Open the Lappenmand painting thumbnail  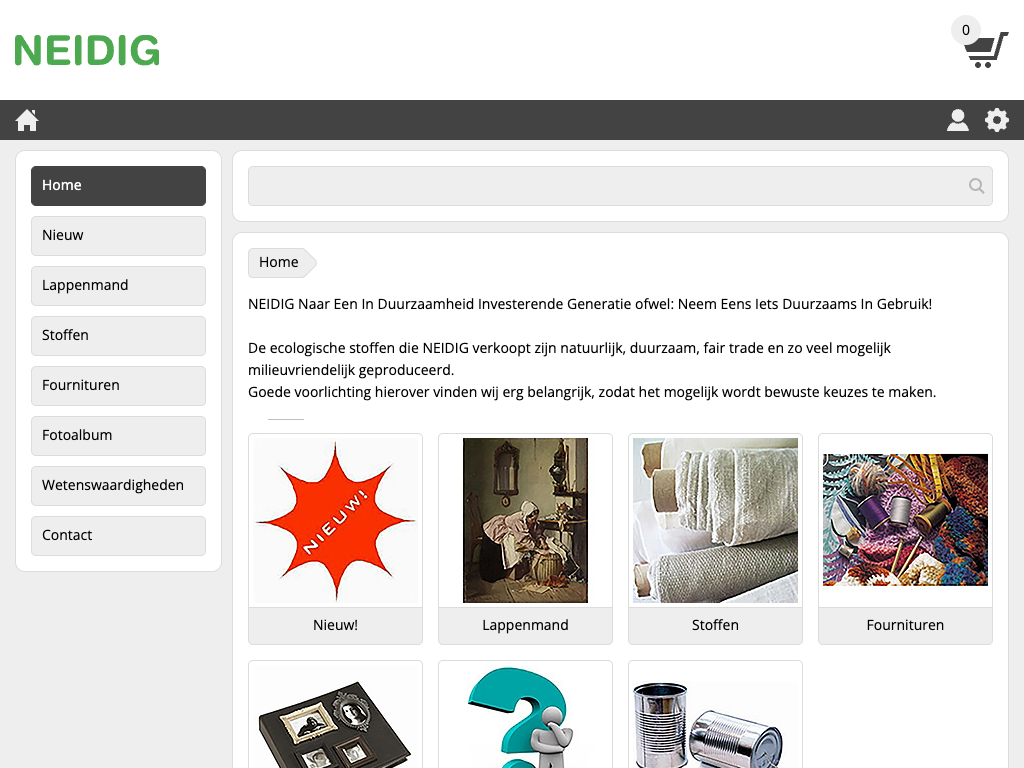click(525, 520)
